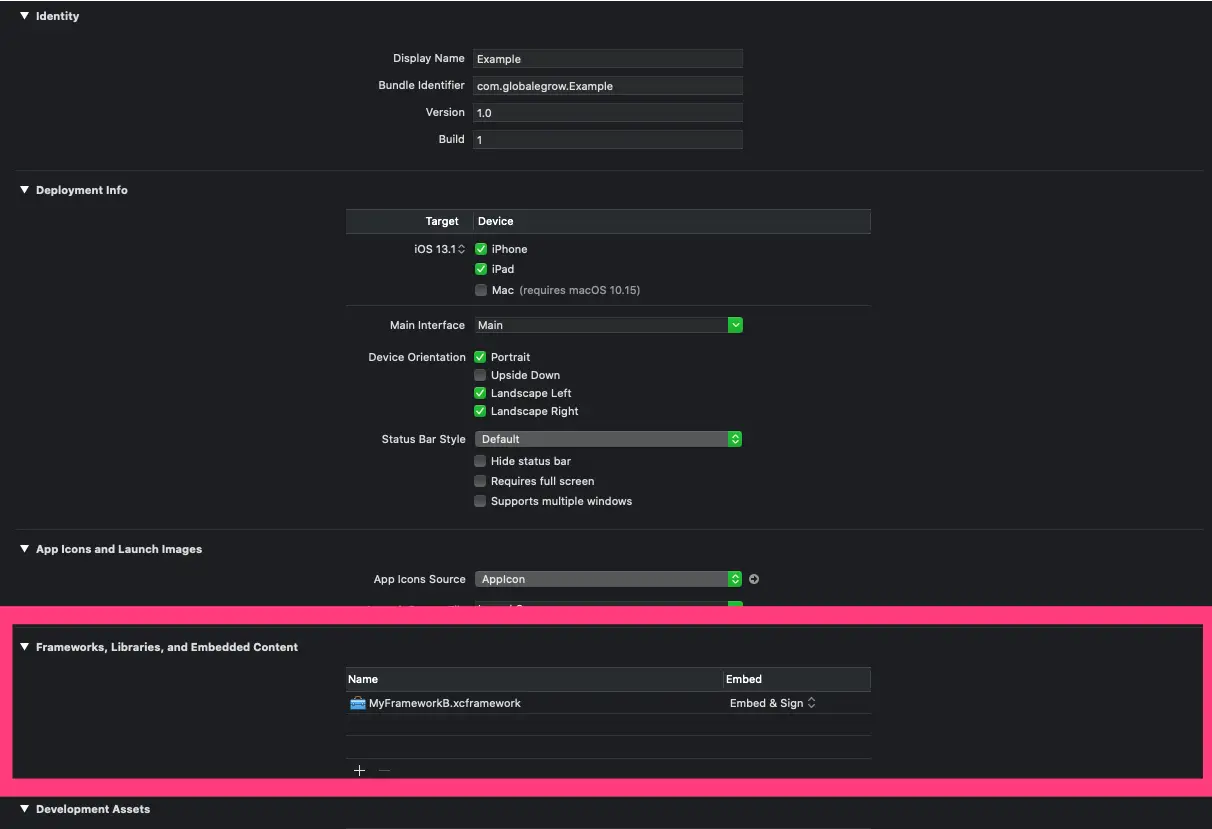Click the Version text field

pos(607,113)
